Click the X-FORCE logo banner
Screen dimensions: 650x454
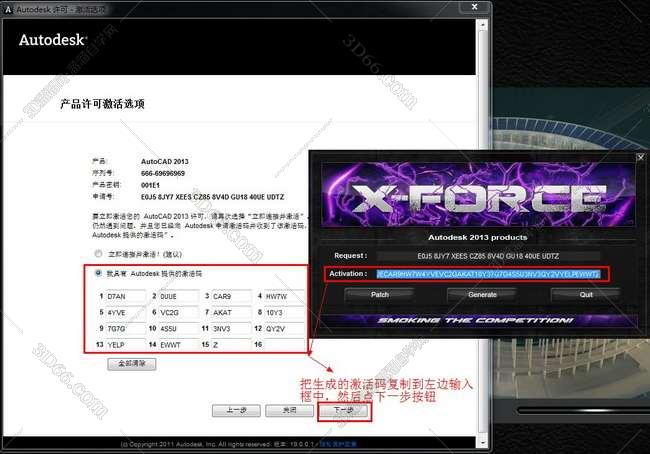tap(478, 195)
